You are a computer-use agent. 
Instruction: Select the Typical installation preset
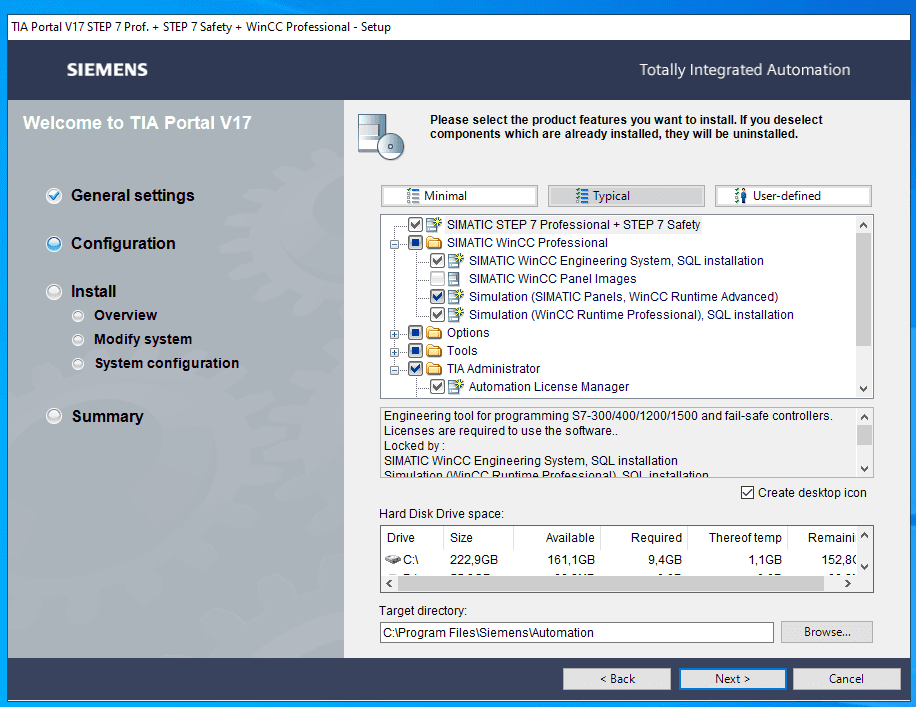626,196
